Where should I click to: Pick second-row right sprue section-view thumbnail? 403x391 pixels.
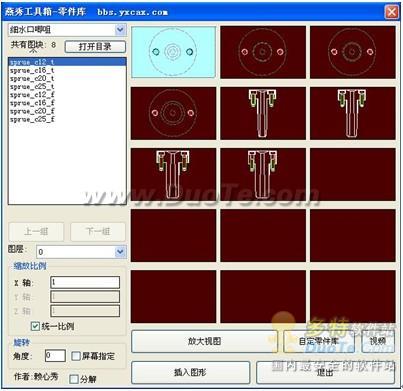(x=353, y=113)
